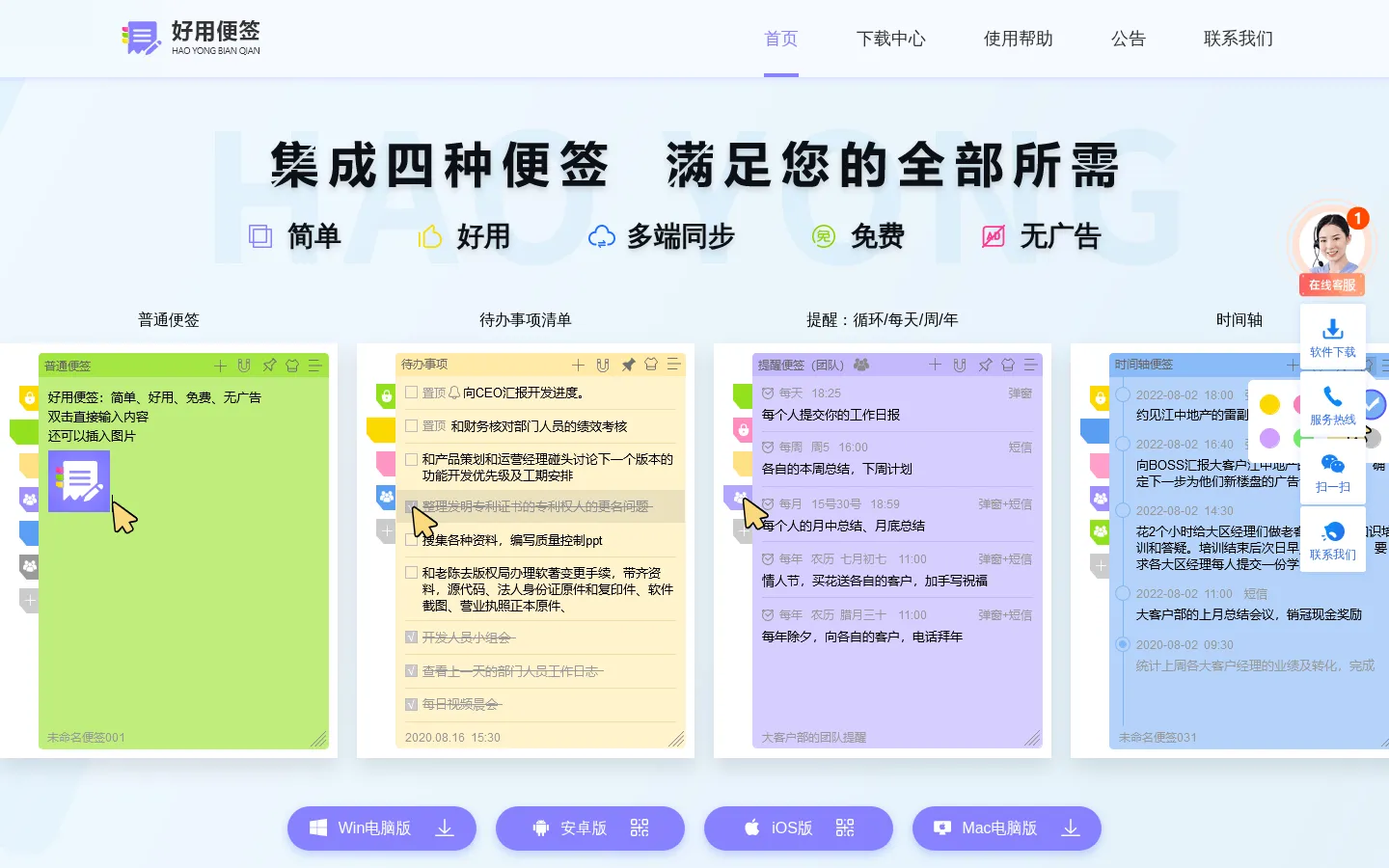
Task: Download the Win电脑版 client
Action: [x=382, y=828]
